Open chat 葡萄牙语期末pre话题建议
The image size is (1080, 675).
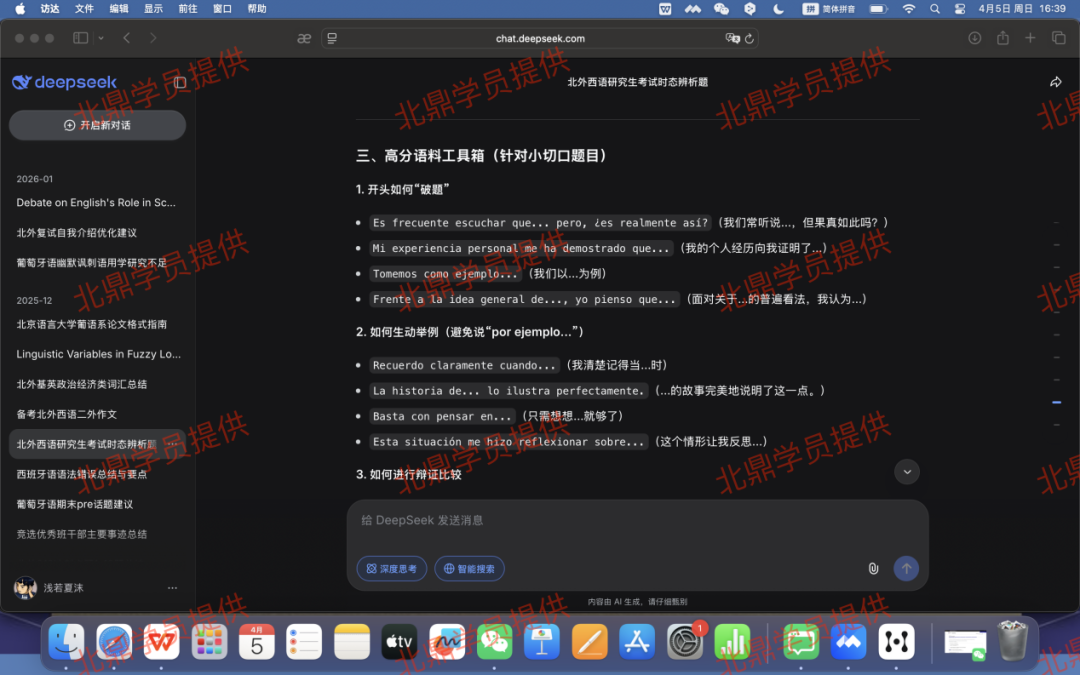tap(97, 504)
